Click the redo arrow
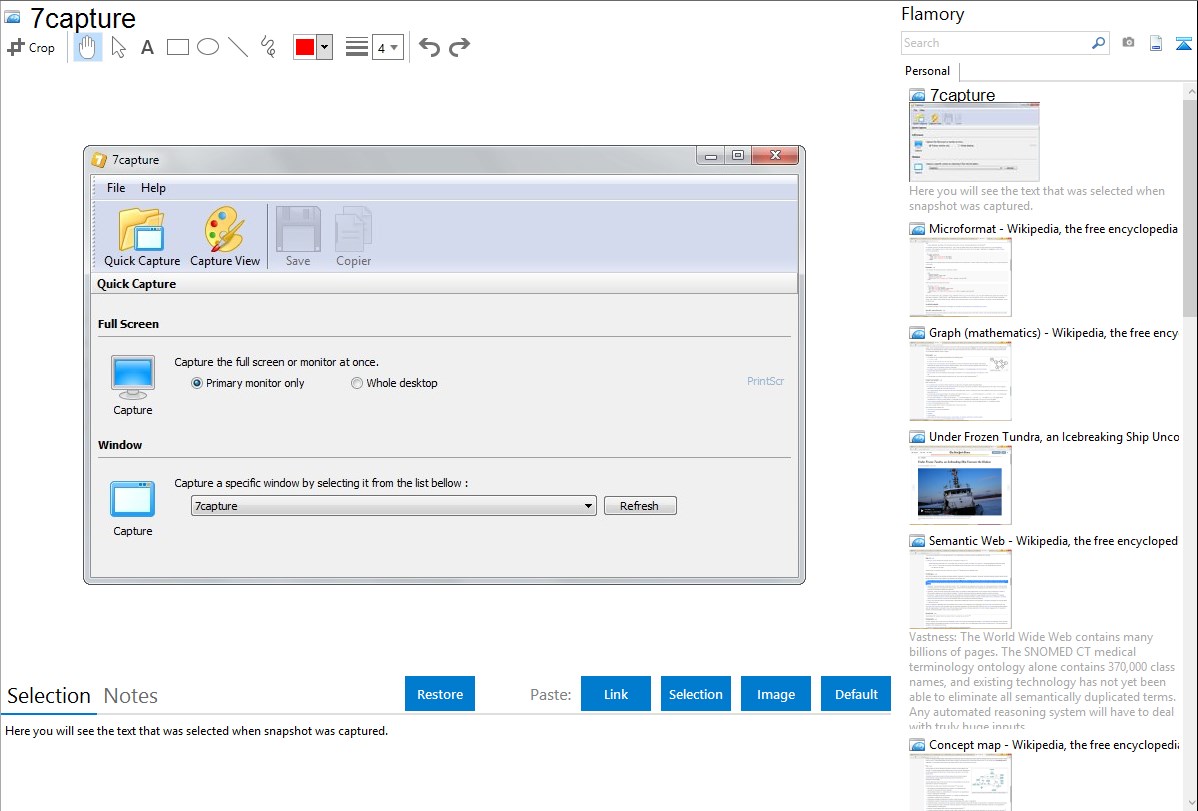The width and height of the screenshot is (1198, 811). pos(459,47)
